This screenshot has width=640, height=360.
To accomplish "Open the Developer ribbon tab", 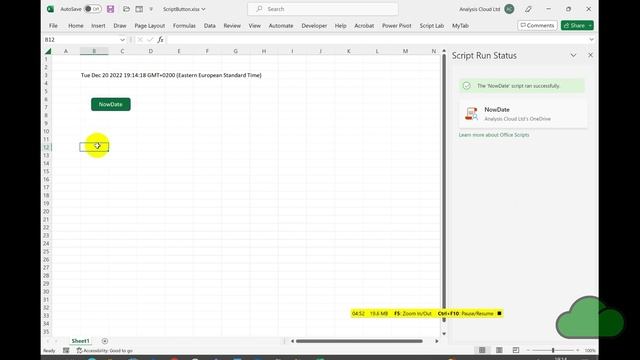I will [314, 26].
